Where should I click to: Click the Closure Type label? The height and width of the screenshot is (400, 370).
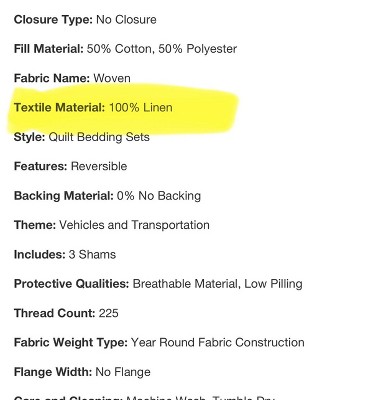[x=53, y=20]
